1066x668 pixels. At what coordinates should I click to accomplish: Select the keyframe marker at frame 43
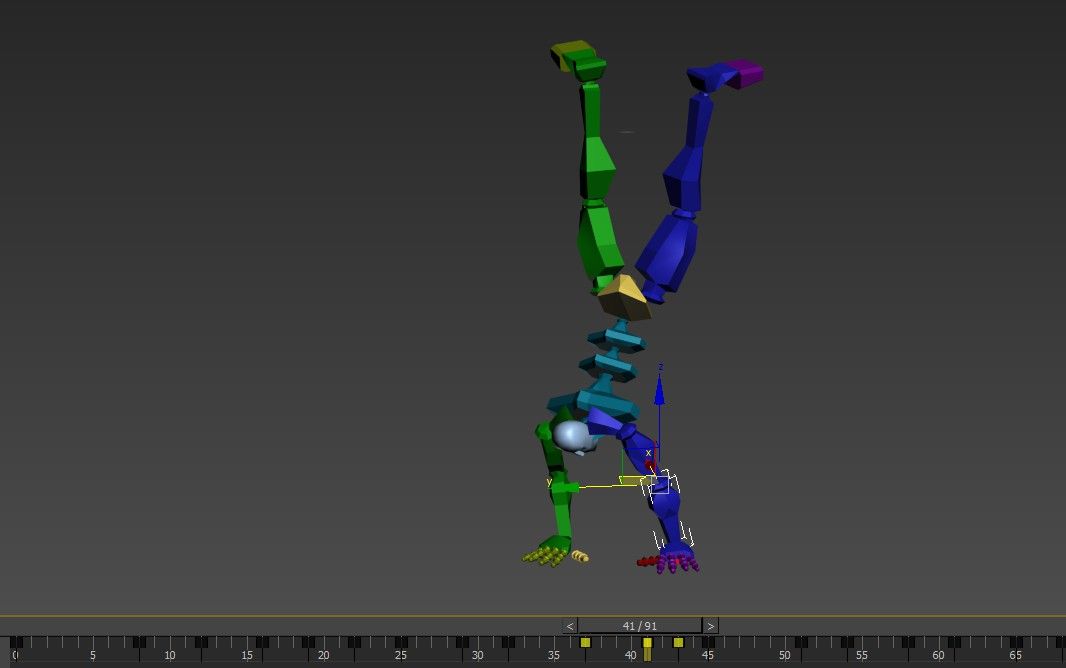pos(678,642)
